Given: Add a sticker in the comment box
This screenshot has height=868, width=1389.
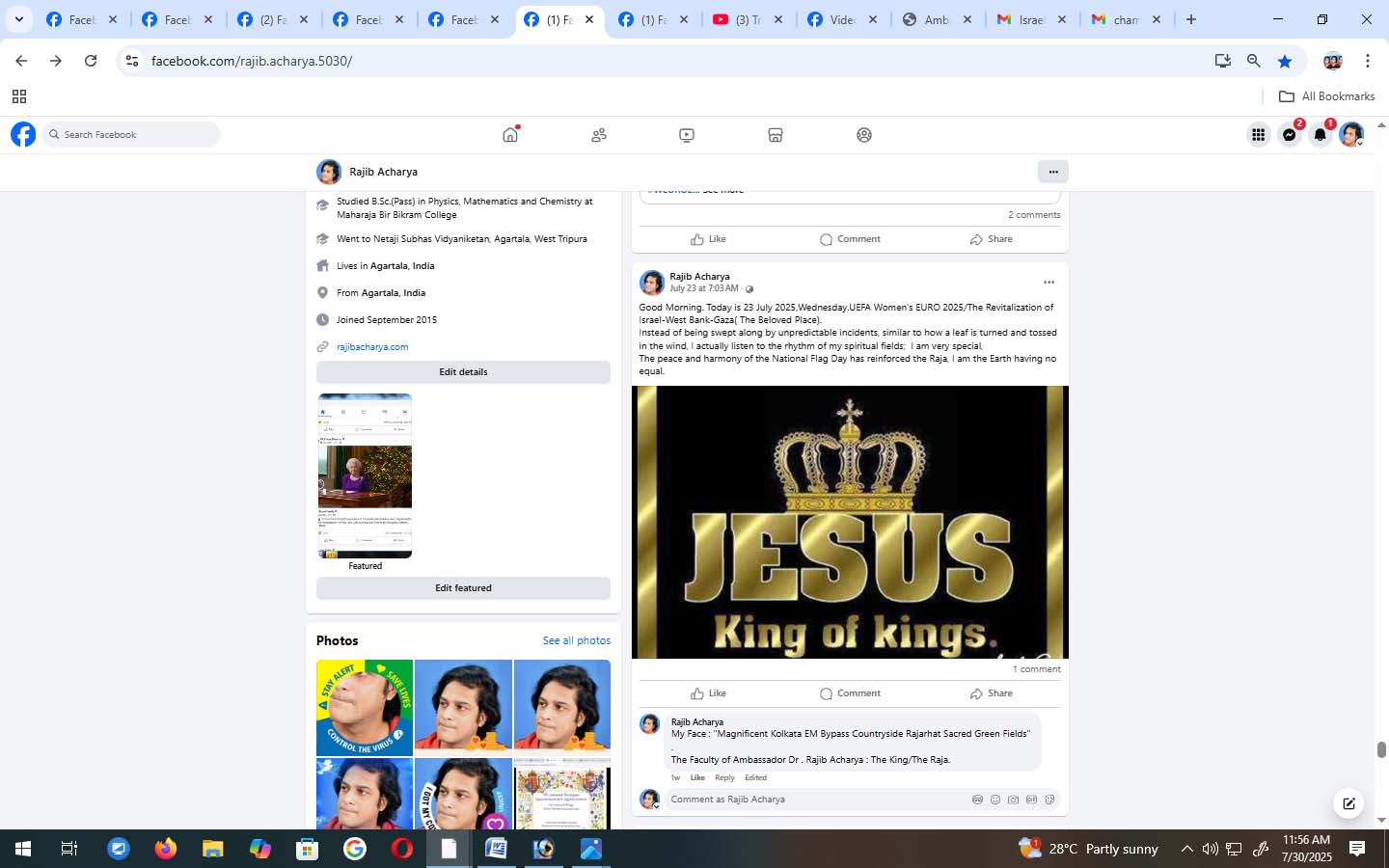Looking at the screenshot, I should (1049, 800).
